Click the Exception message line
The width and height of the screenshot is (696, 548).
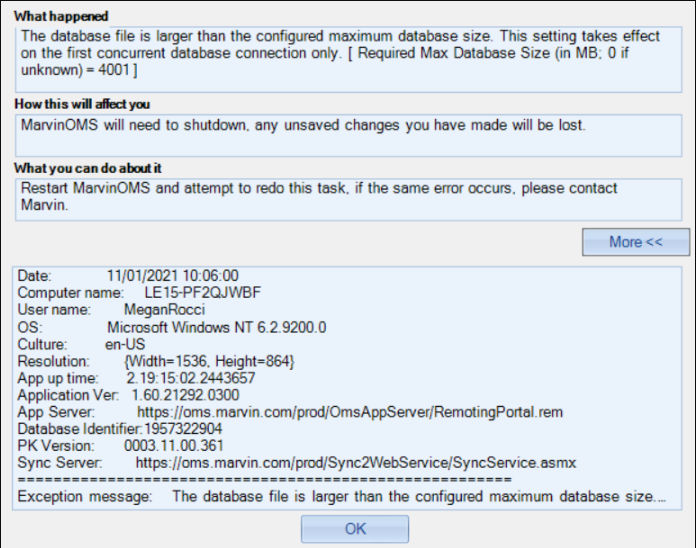point(342,496)
